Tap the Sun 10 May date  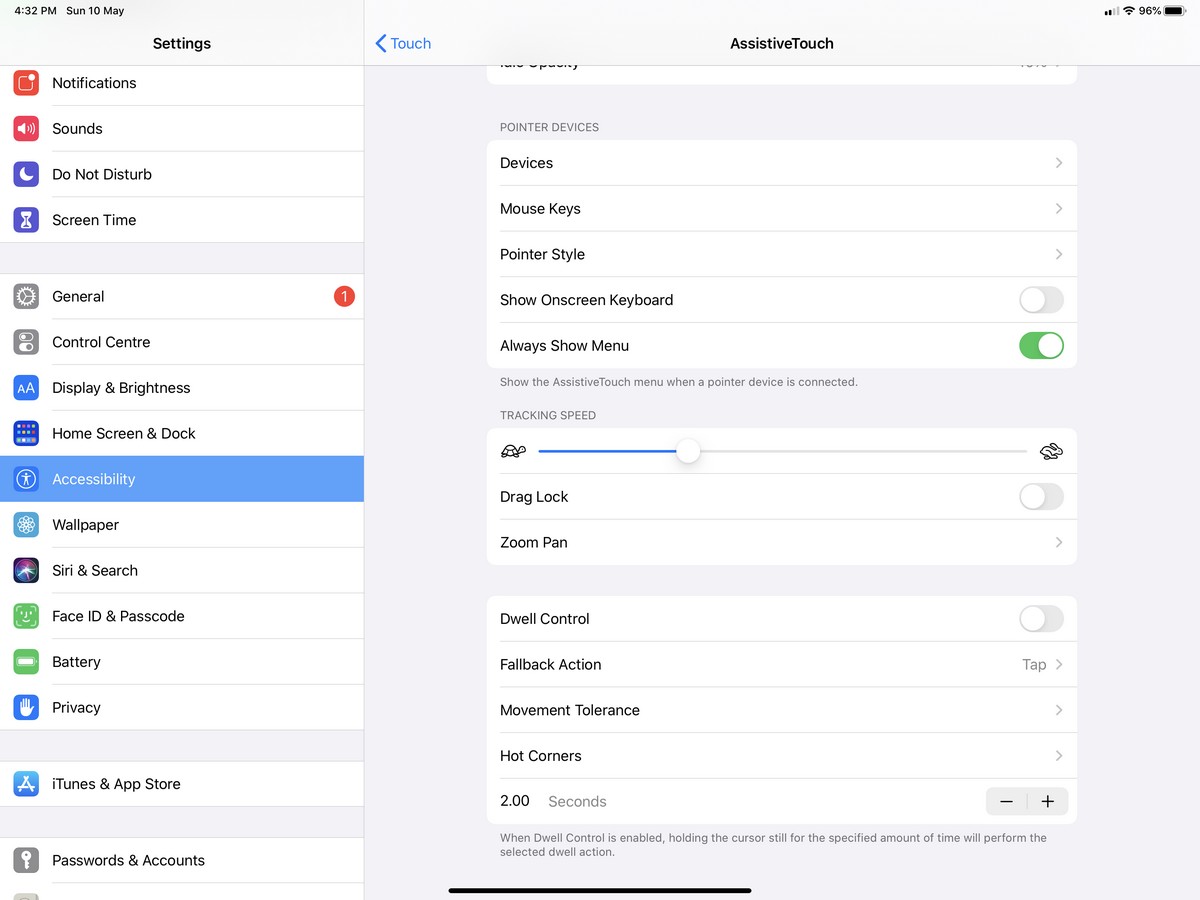(x=95, y=11)
